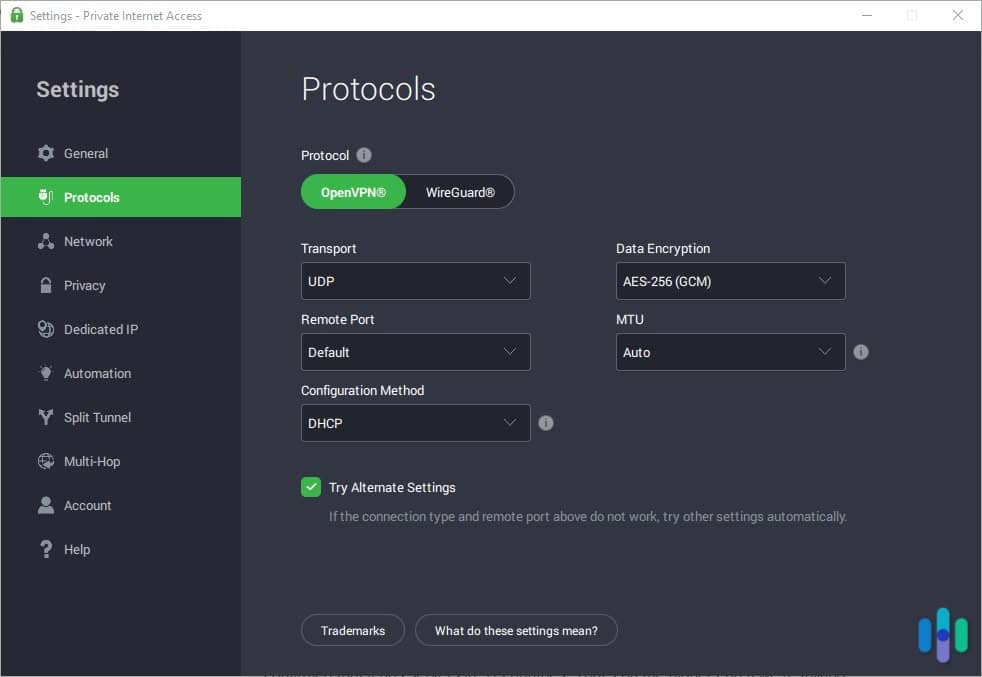Image resolution: width=982 pixels, height=677 pixels.
Task: Click the Protocols page heading
Action: (368, 89)
